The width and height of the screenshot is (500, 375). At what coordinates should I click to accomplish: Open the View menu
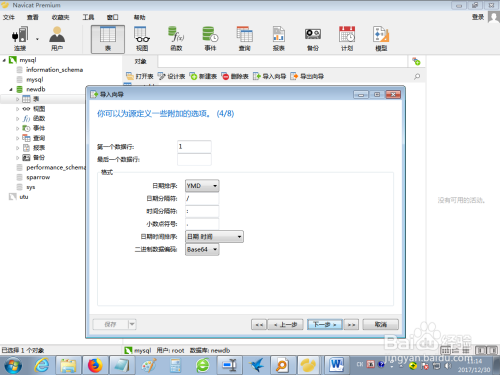click(32, 17)
